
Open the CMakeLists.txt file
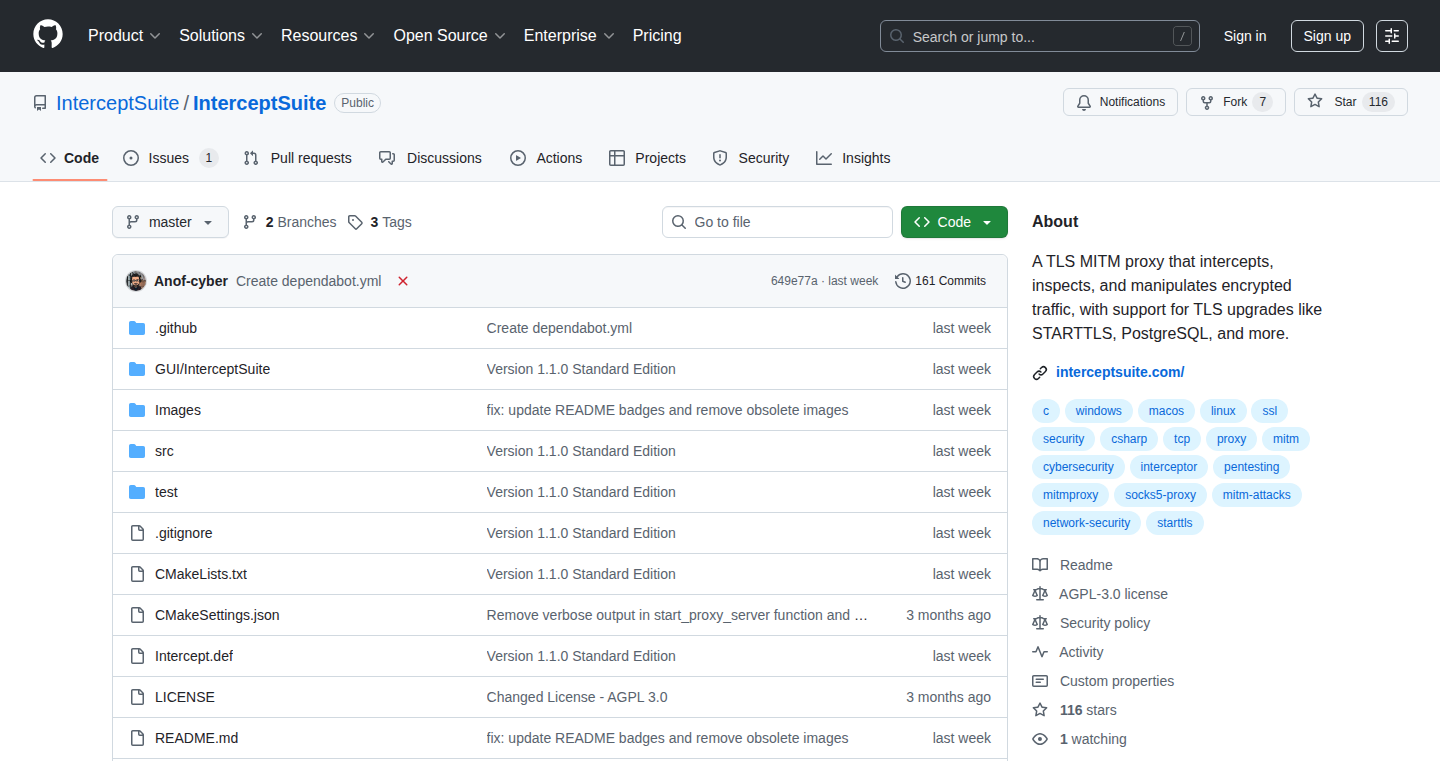tap(201, 574)
